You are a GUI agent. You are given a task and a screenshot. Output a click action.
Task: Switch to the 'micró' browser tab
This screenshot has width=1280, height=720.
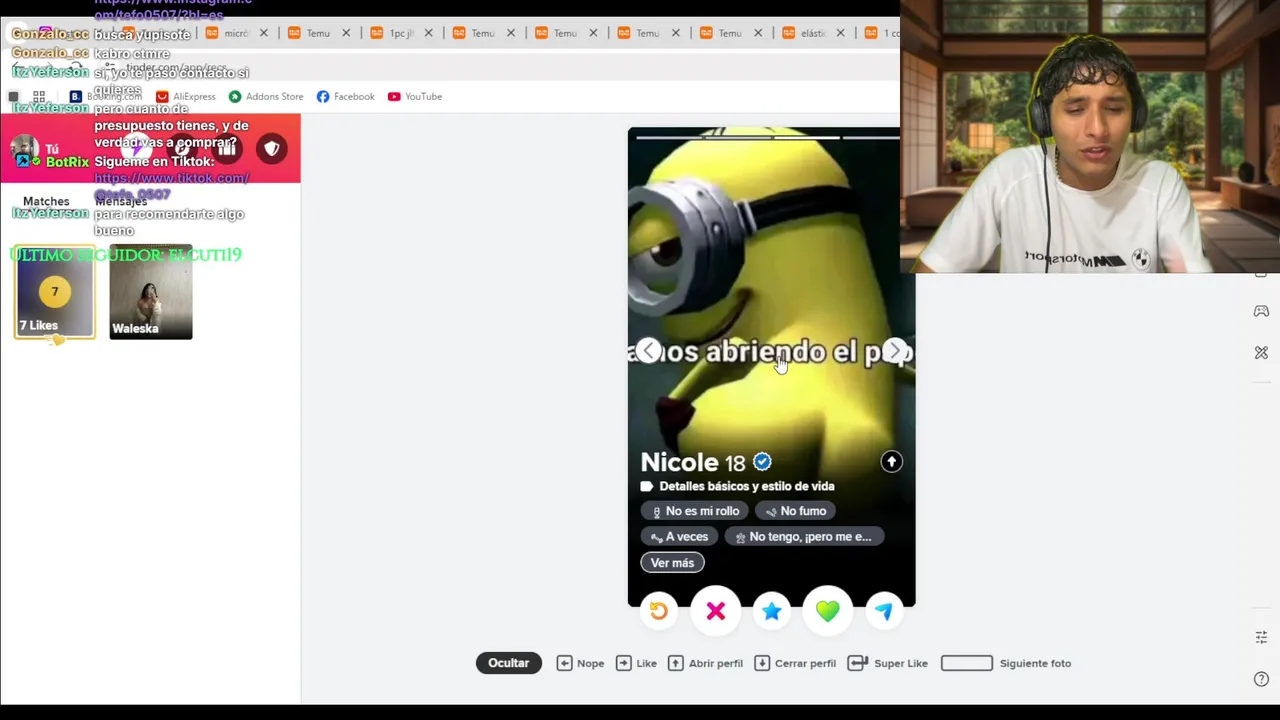point(236,33)
